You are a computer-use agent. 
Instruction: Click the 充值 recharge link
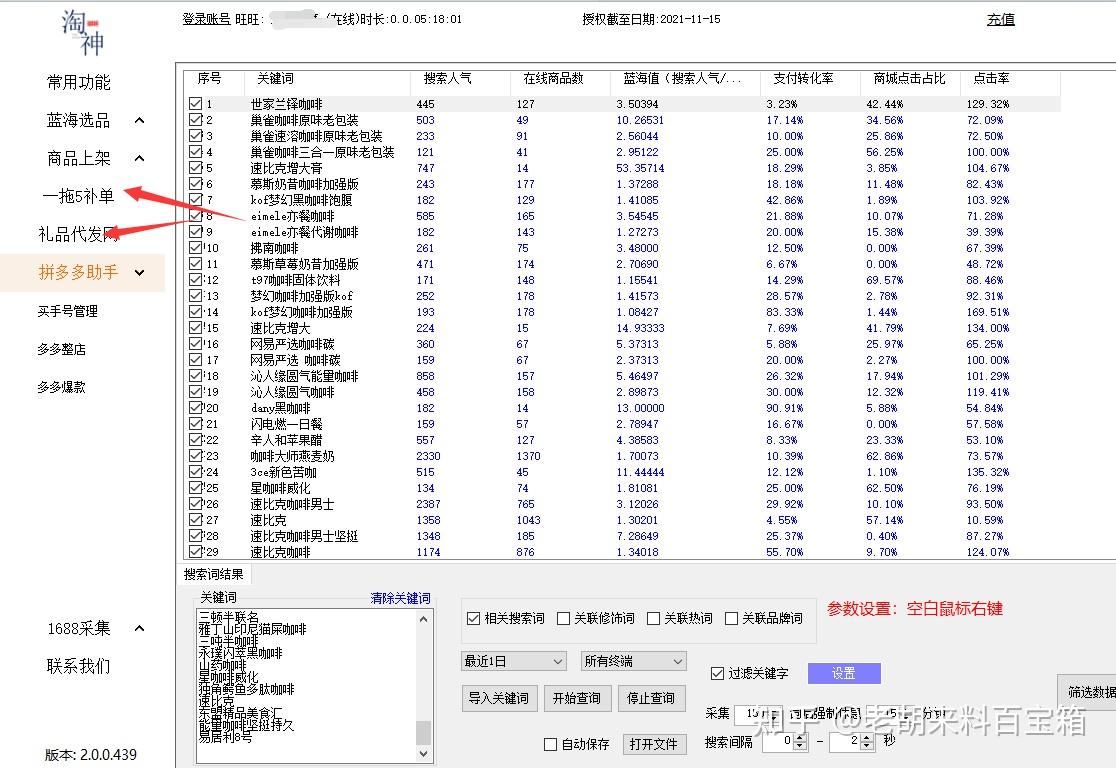(x=1001, y=19)
